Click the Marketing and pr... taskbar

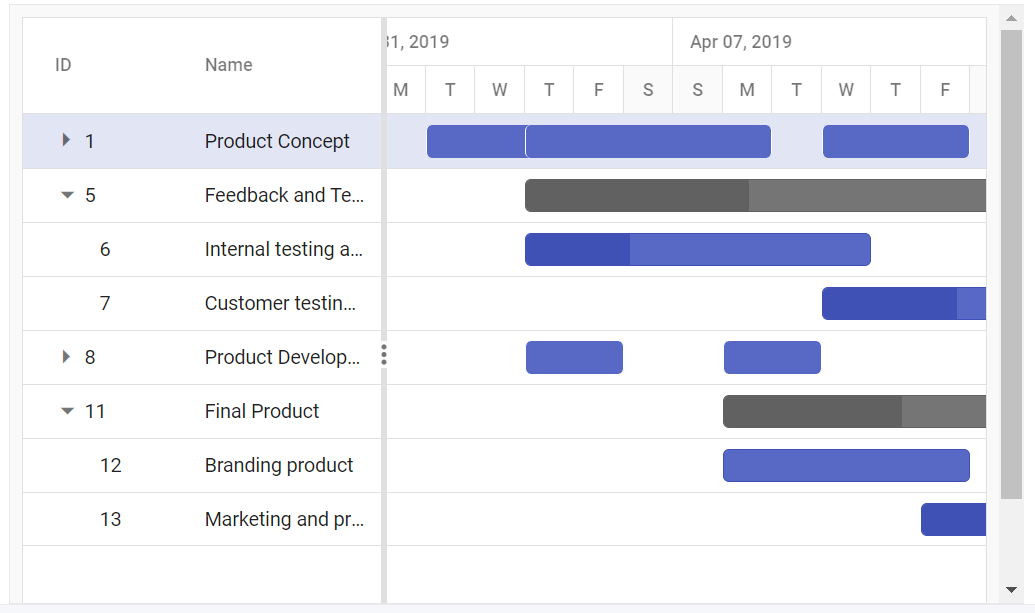coord(953,519)
